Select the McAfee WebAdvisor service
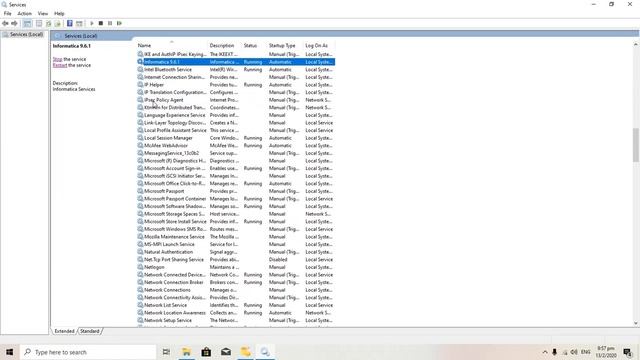This screenshot has width=640, height=360. [236, 146]
